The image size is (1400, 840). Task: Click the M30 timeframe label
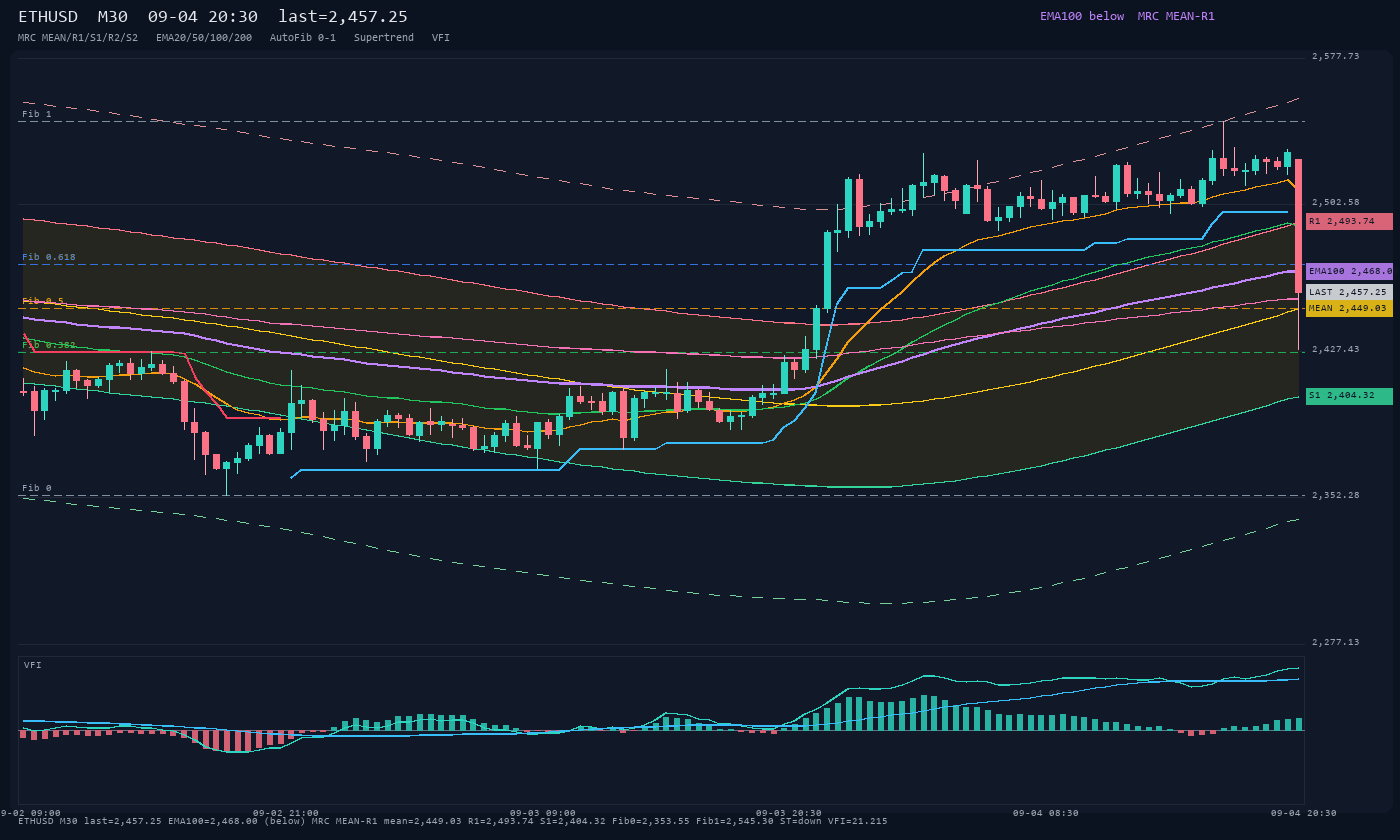pyautogui.click(x=112, y=17)
